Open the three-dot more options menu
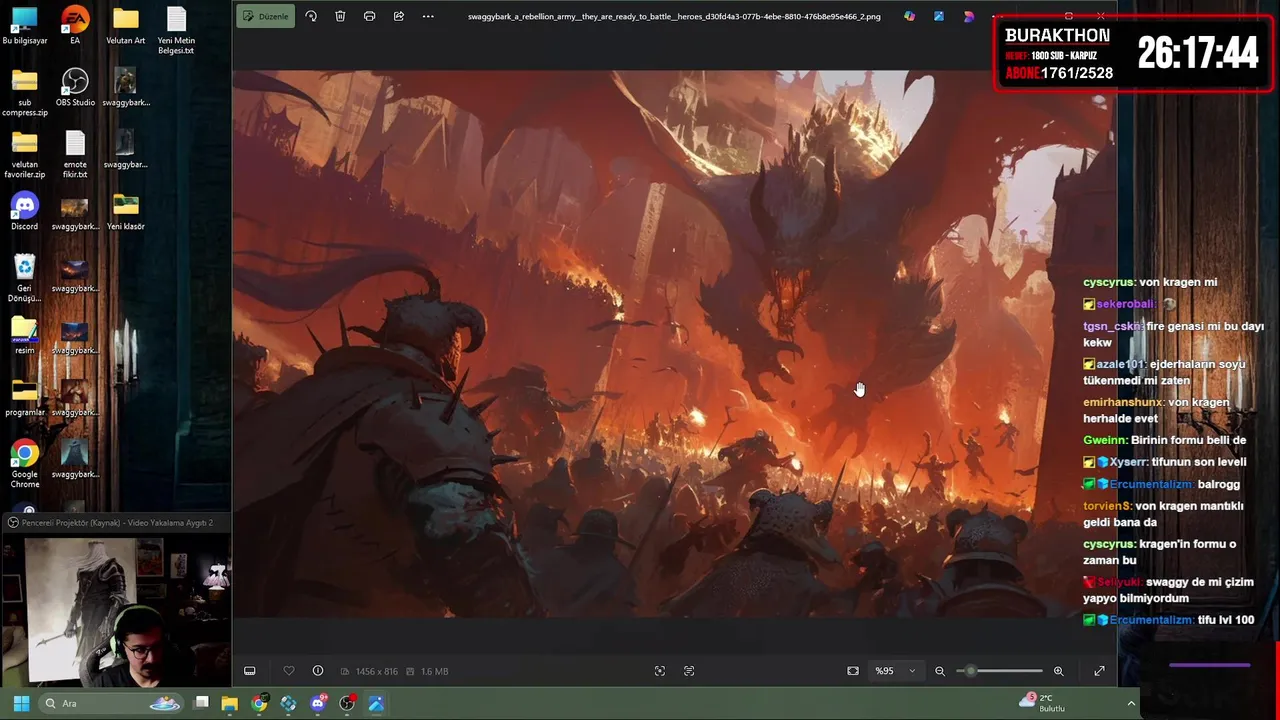Image resolution: width=1280 pixels, height=720 pixels. (428, 16)
